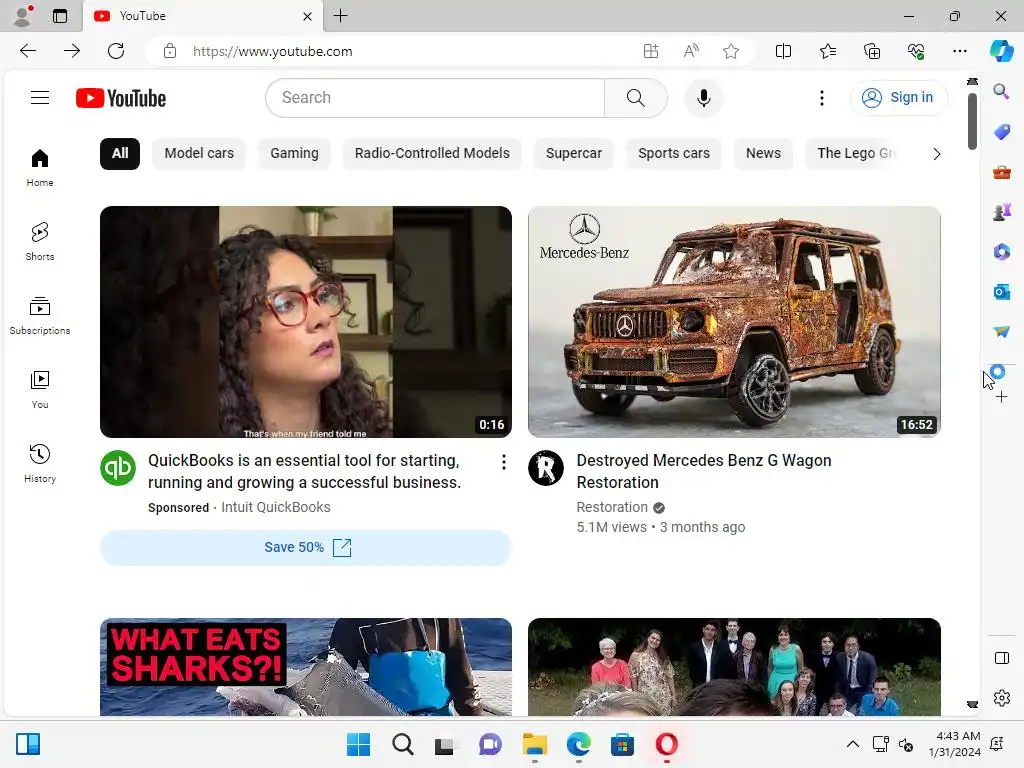Open Tools briefcase in Edge sidebar
This screenshot has width=1024, height=768.
click(x=1001, y=172)
